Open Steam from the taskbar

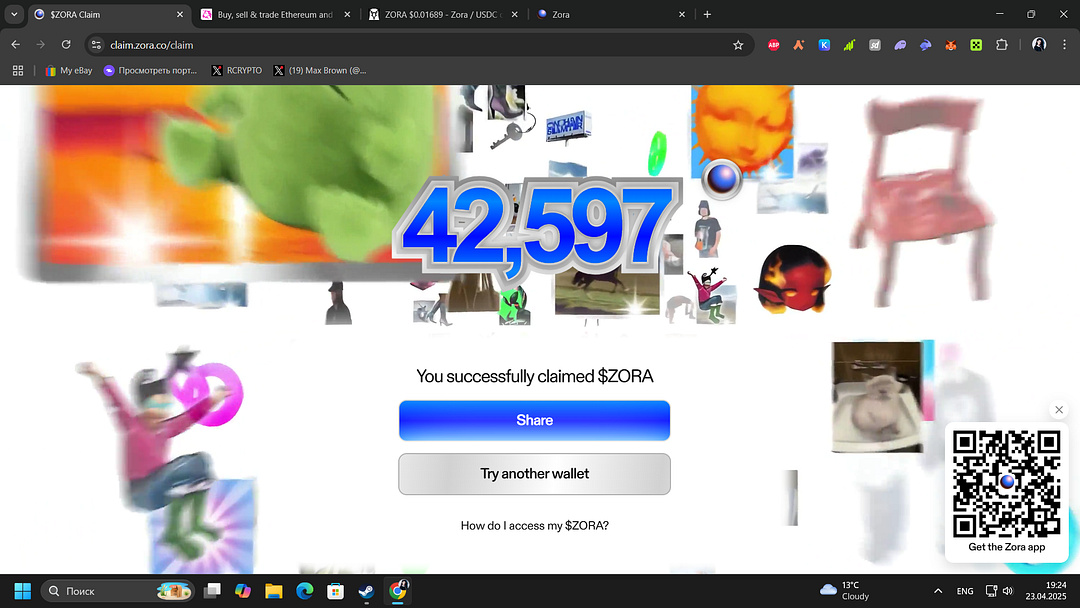[x=366, y=591]
